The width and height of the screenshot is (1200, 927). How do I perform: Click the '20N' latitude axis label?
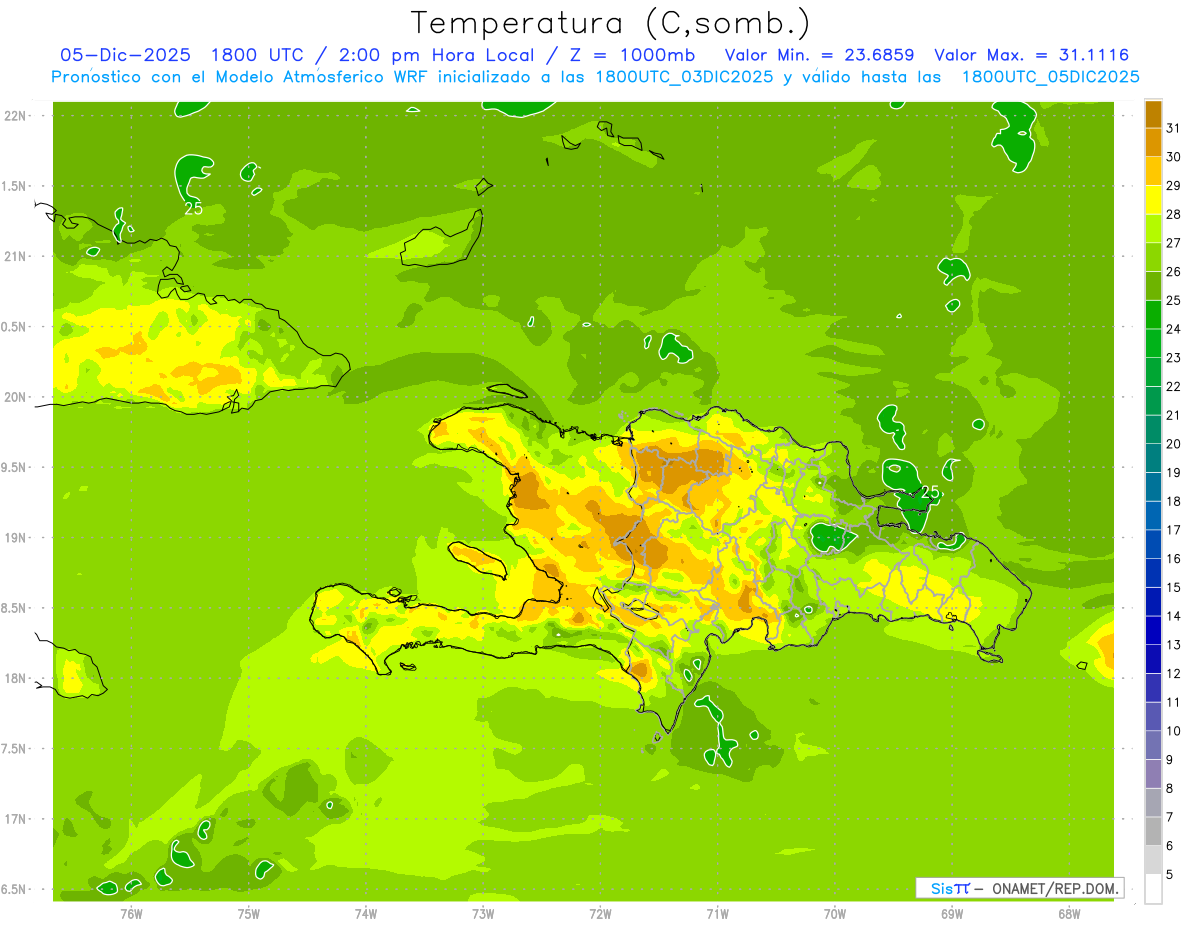point(17,397)
